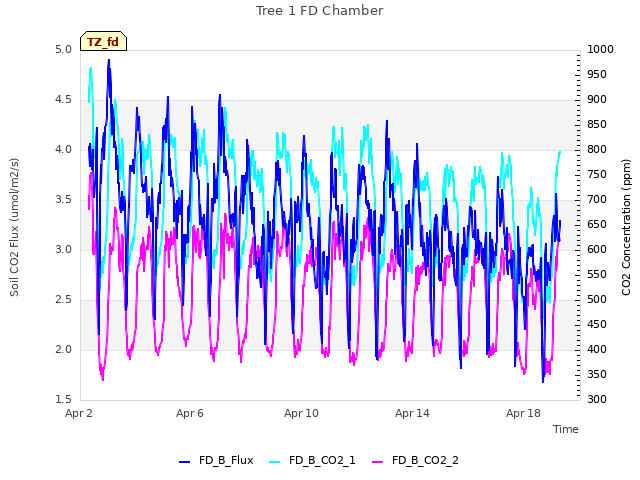Screen dimensions: 640x480
Task: Click the Apr 6 x-axis tick label
Action: (190, 413)
